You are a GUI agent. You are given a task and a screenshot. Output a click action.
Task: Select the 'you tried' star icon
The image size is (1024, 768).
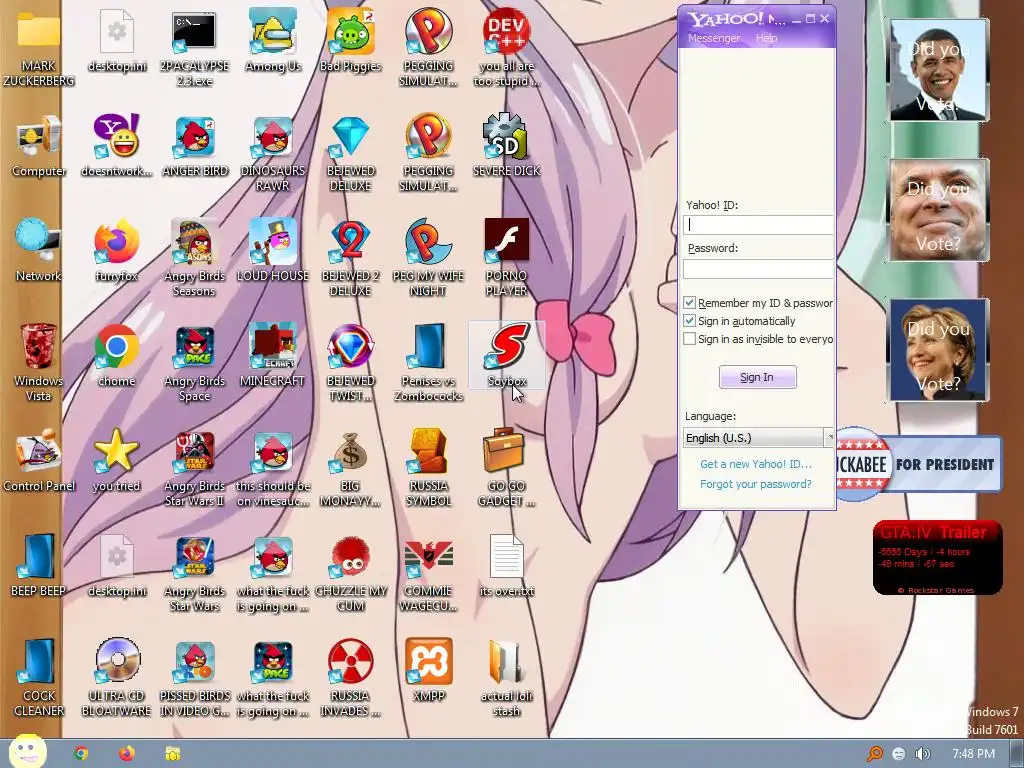point(116,462)
